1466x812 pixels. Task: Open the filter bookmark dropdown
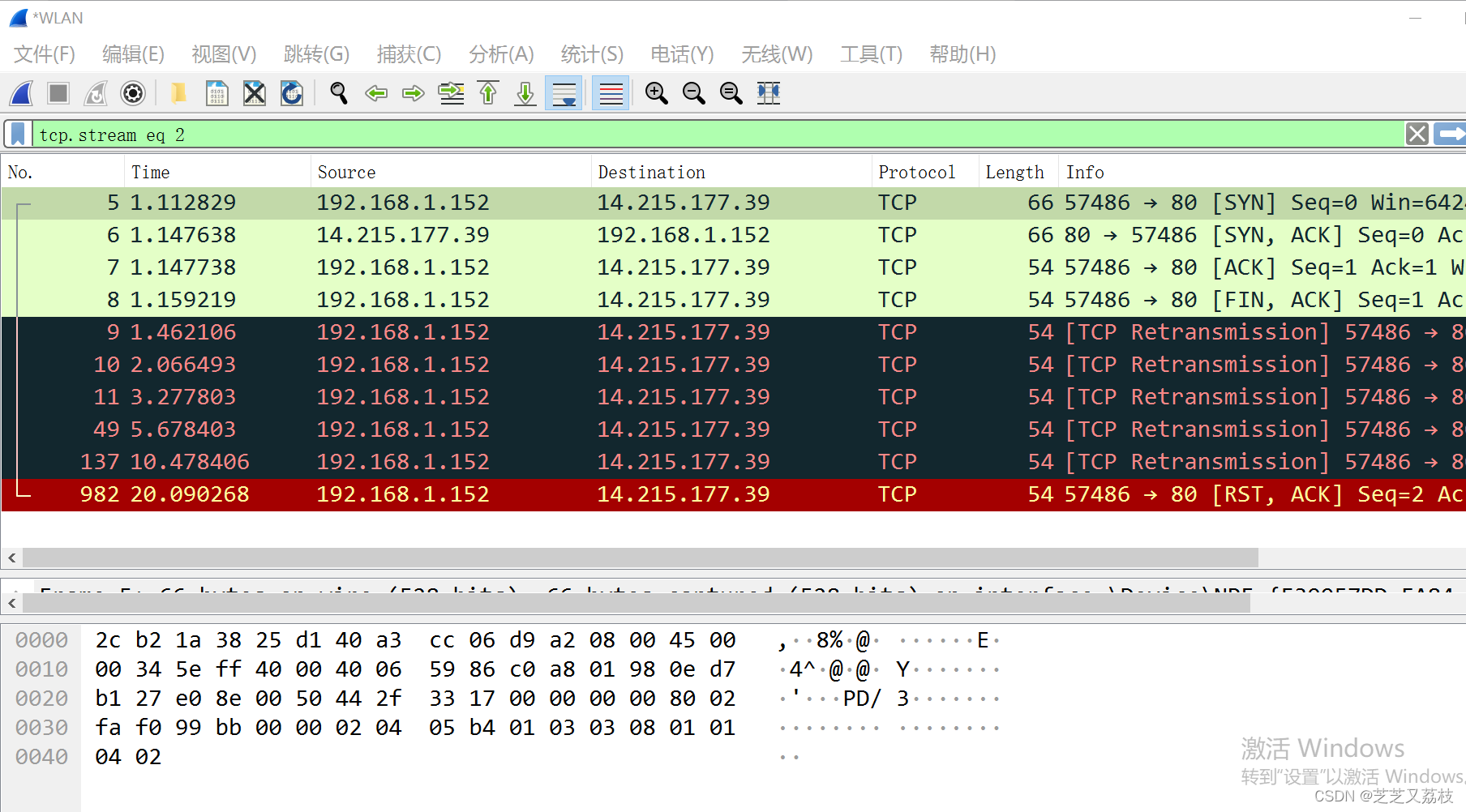[x=17, y=134]
